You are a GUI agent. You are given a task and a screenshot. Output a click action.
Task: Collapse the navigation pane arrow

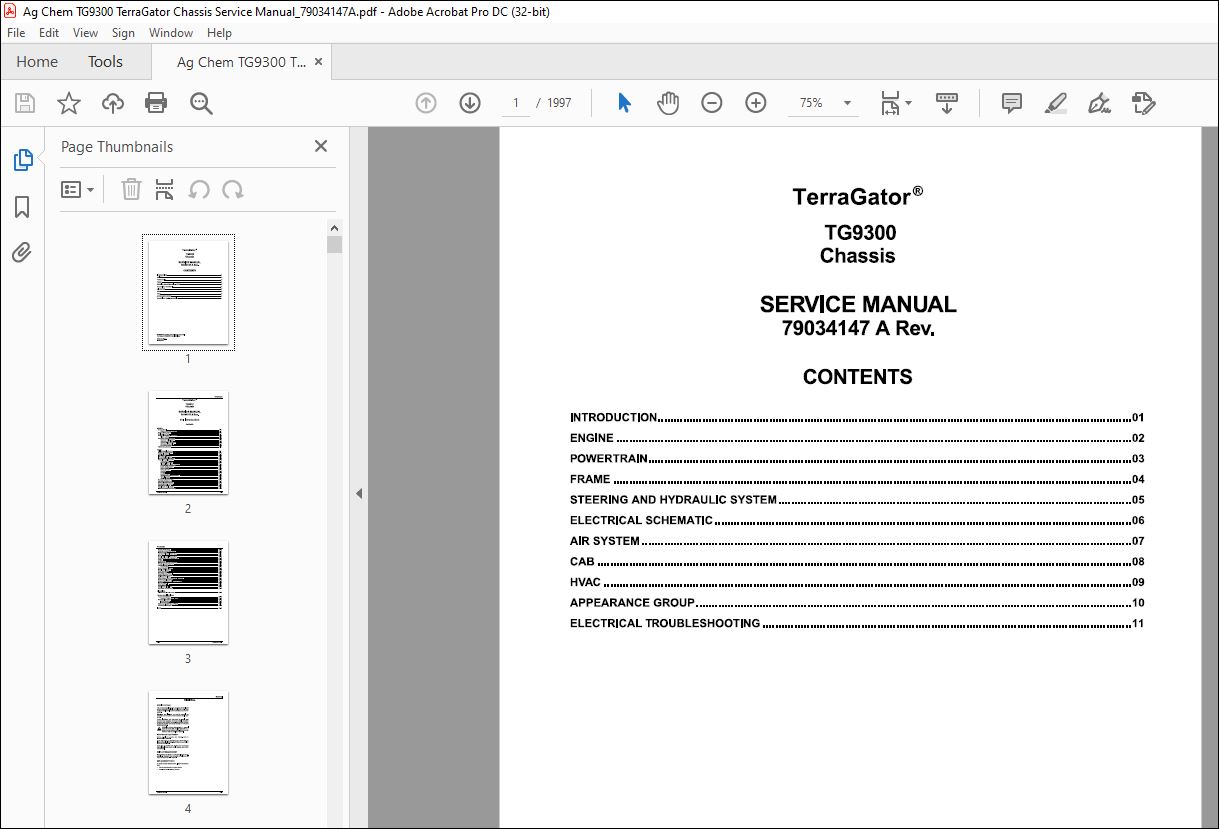(x=359, y=493)
